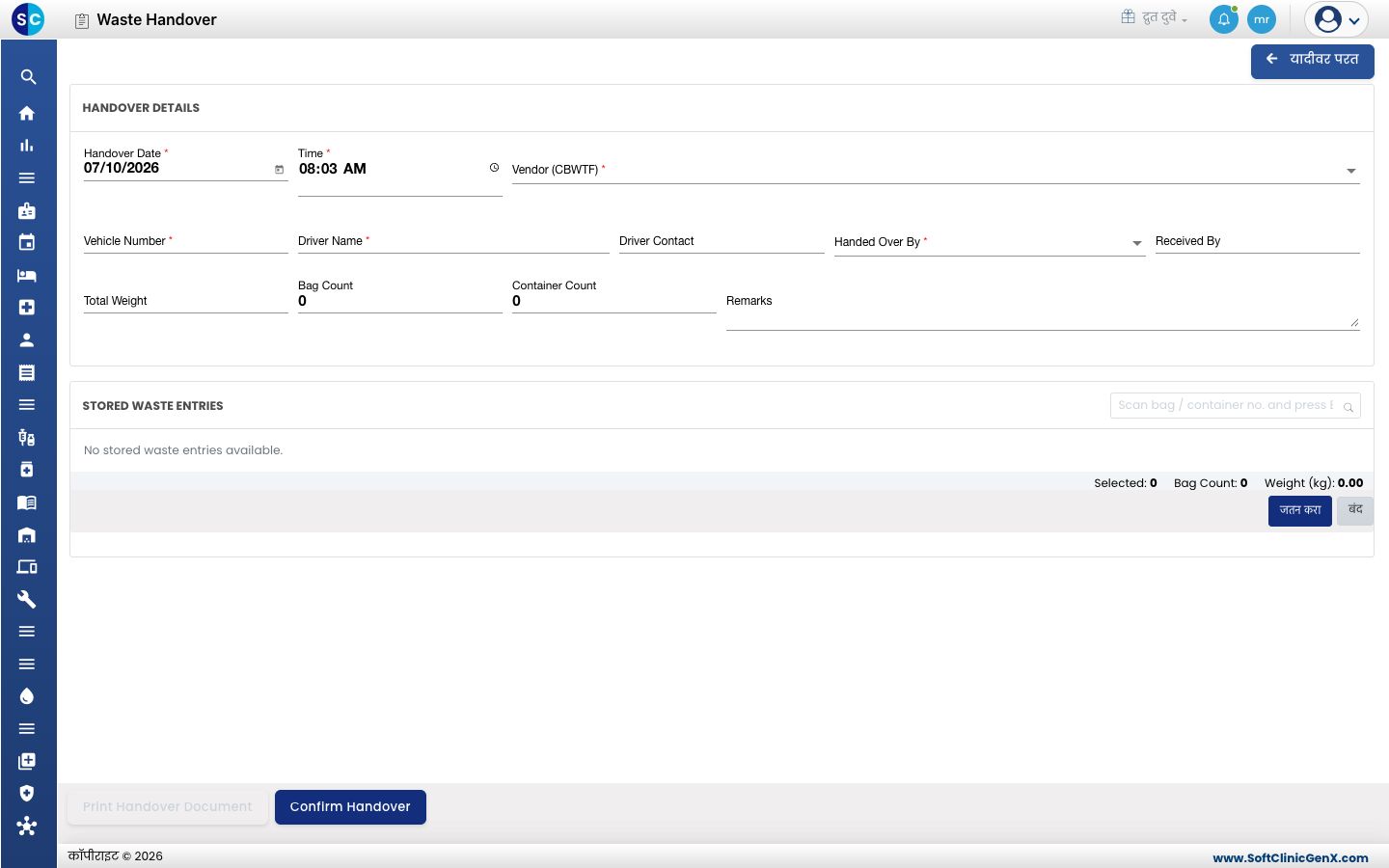Open the www.SoftClinicGenX.com link
This screenshot has width=1389, height=868.
[1291, 857]
